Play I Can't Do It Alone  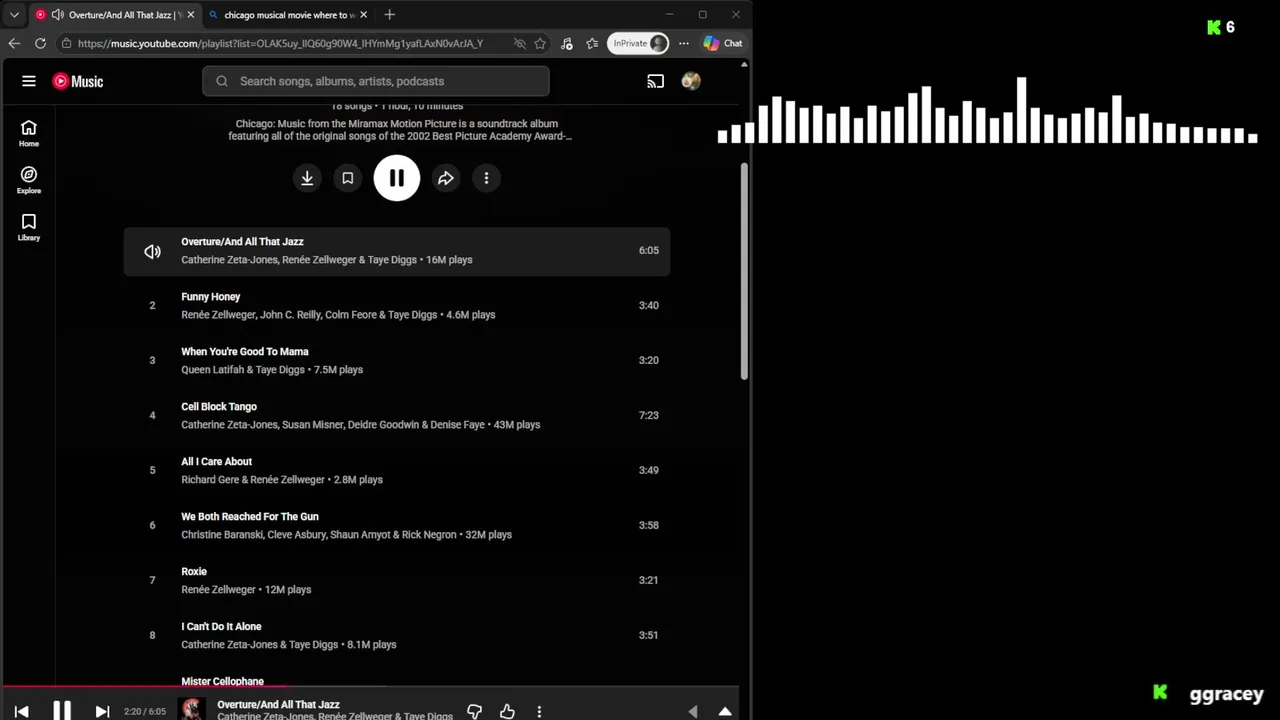point(397,635)
